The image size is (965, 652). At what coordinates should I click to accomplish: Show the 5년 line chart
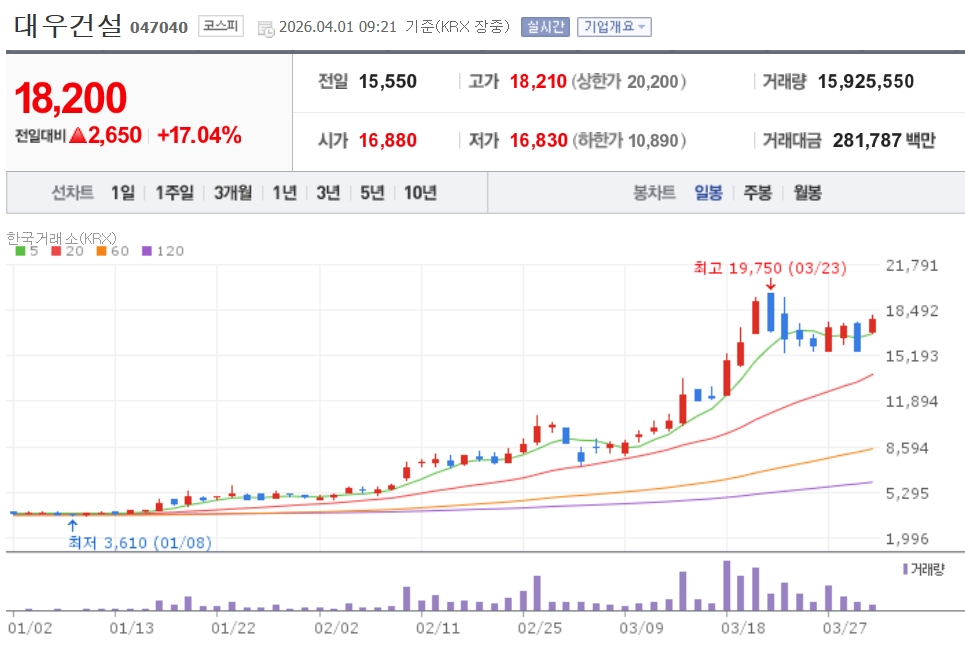point(372,193)
